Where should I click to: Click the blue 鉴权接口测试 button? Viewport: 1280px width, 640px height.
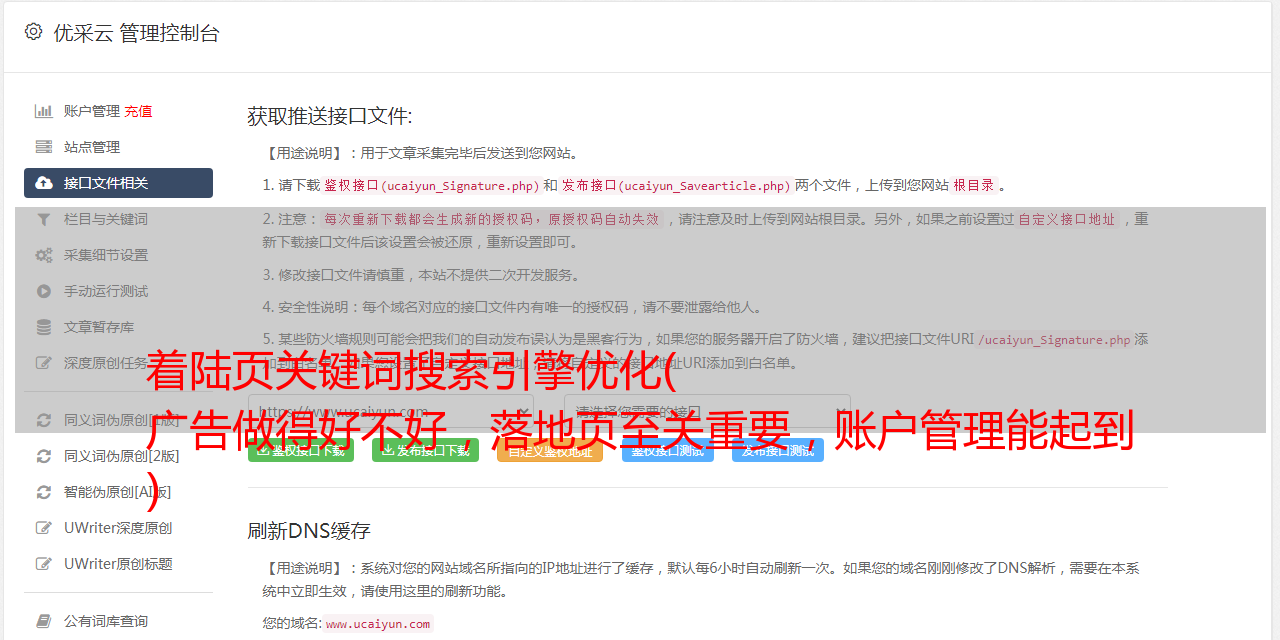668,450
